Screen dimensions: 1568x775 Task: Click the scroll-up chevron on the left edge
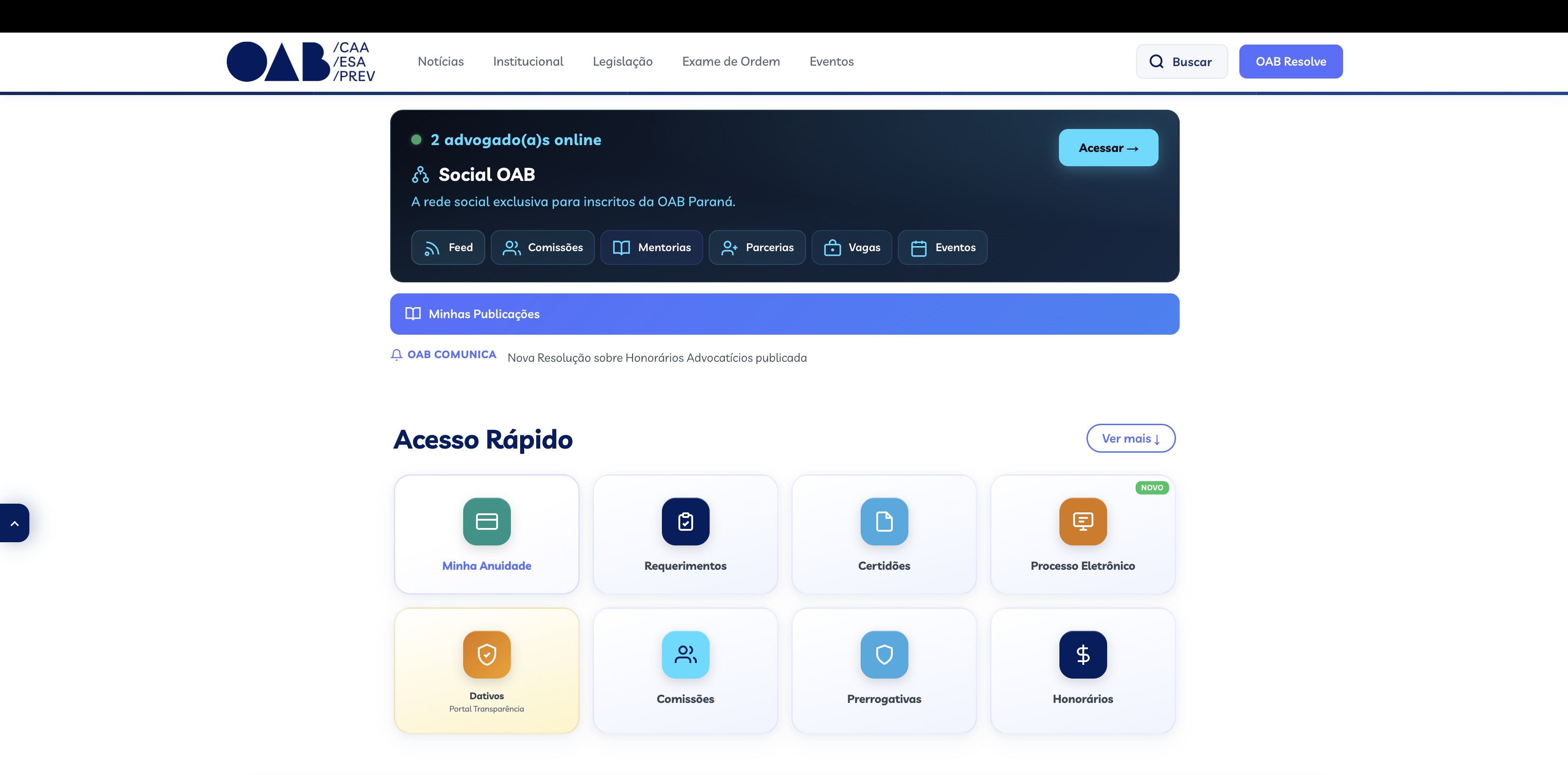tap(15, 523)
